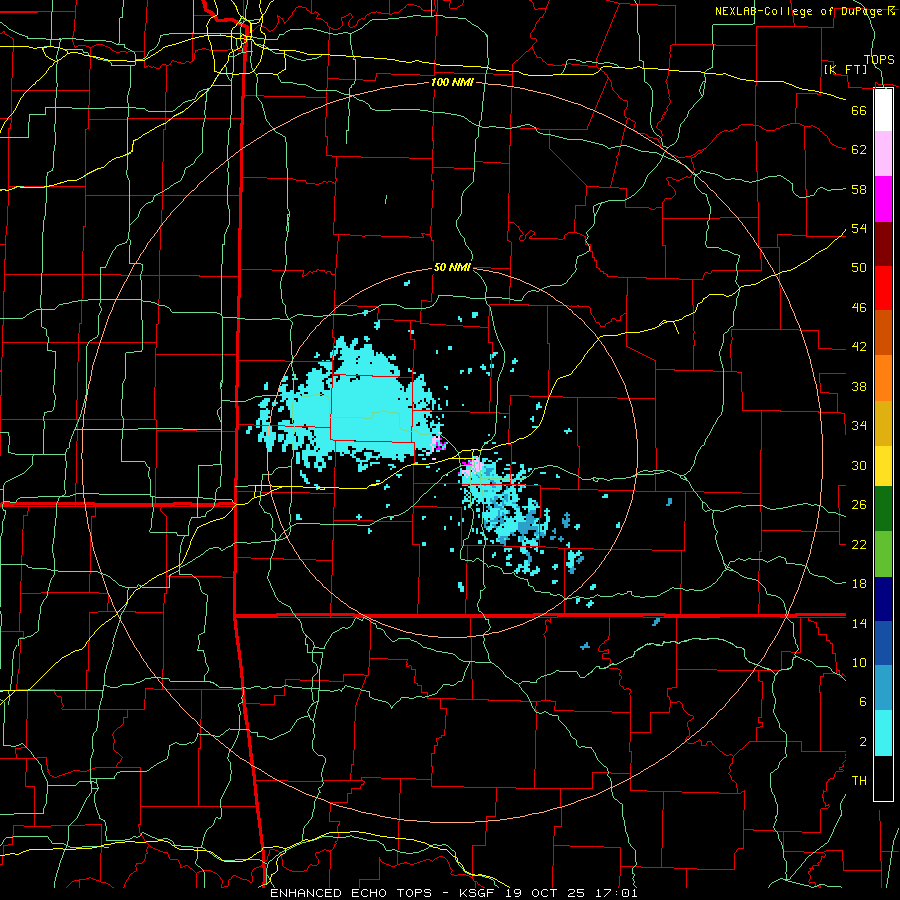Click the "[K FT]" units label
900x900 pixels.
pos(845,70)
